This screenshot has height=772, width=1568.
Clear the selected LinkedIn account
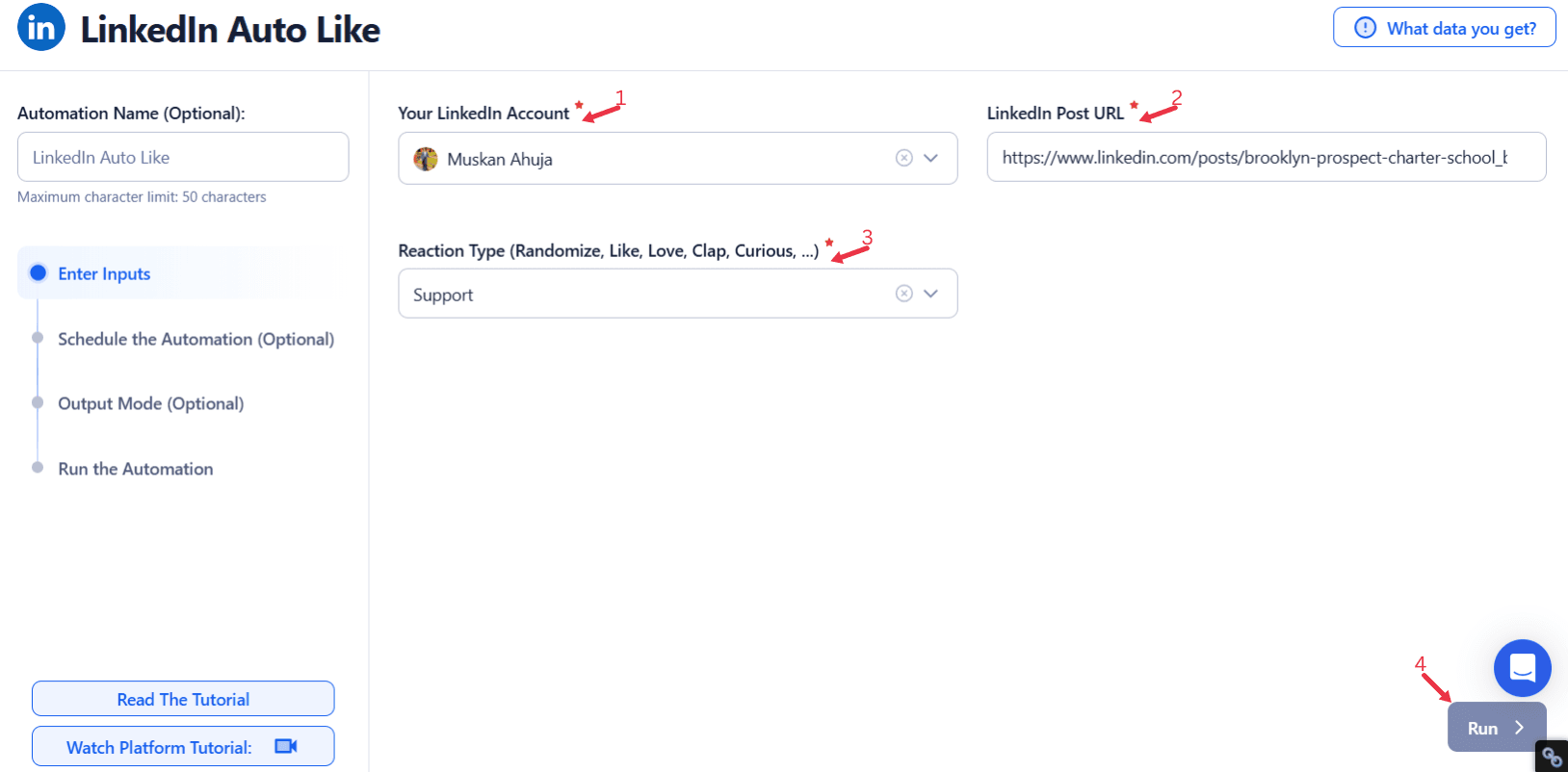tap(903, 158)
